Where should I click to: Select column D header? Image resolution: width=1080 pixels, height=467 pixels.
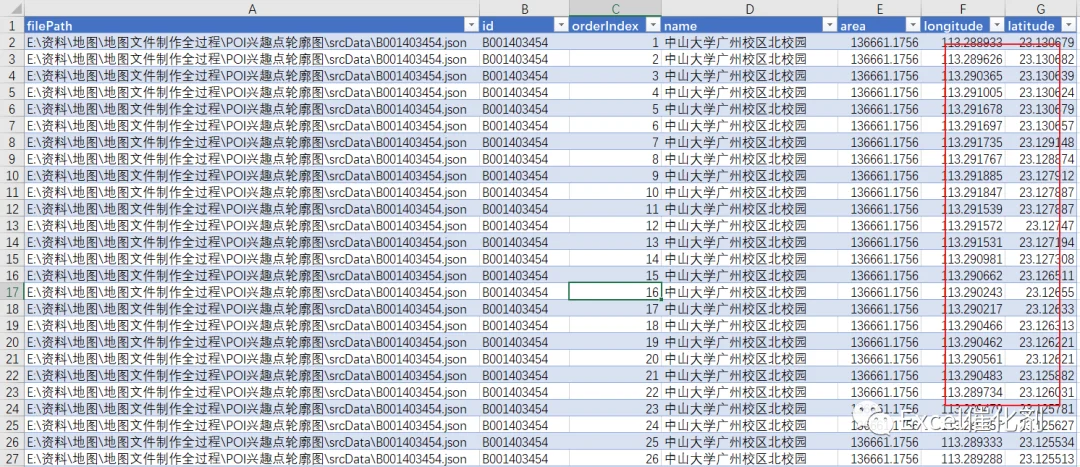(749, 8)
